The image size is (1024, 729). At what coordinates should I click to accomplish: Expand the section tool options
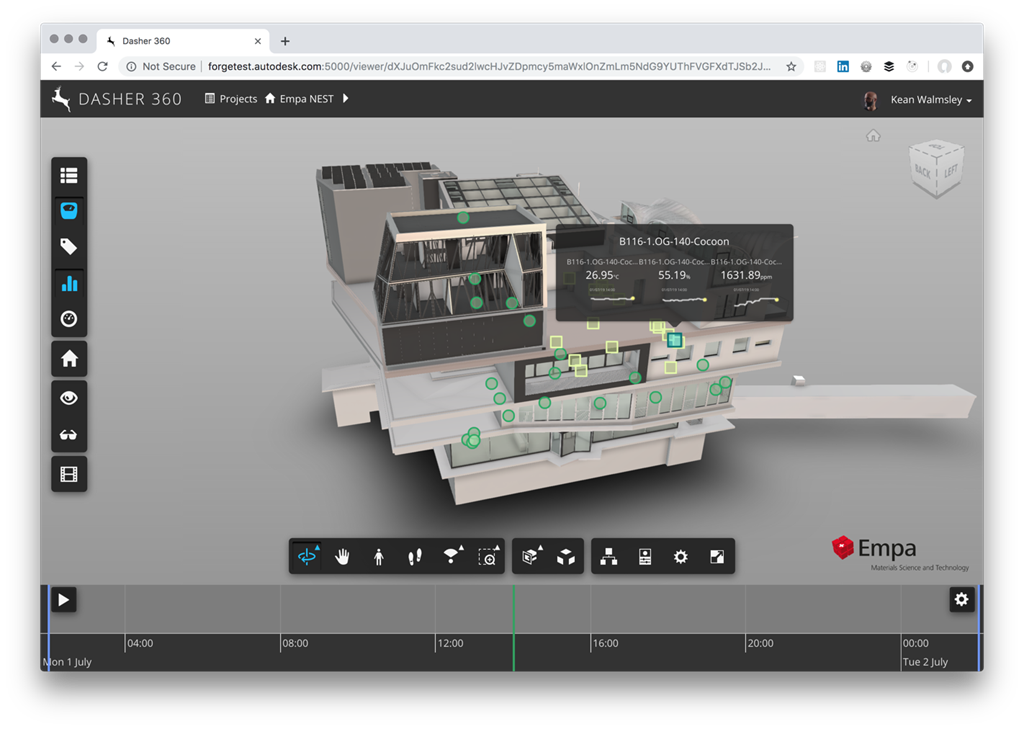pyautogui.click(x=531, y=557)
